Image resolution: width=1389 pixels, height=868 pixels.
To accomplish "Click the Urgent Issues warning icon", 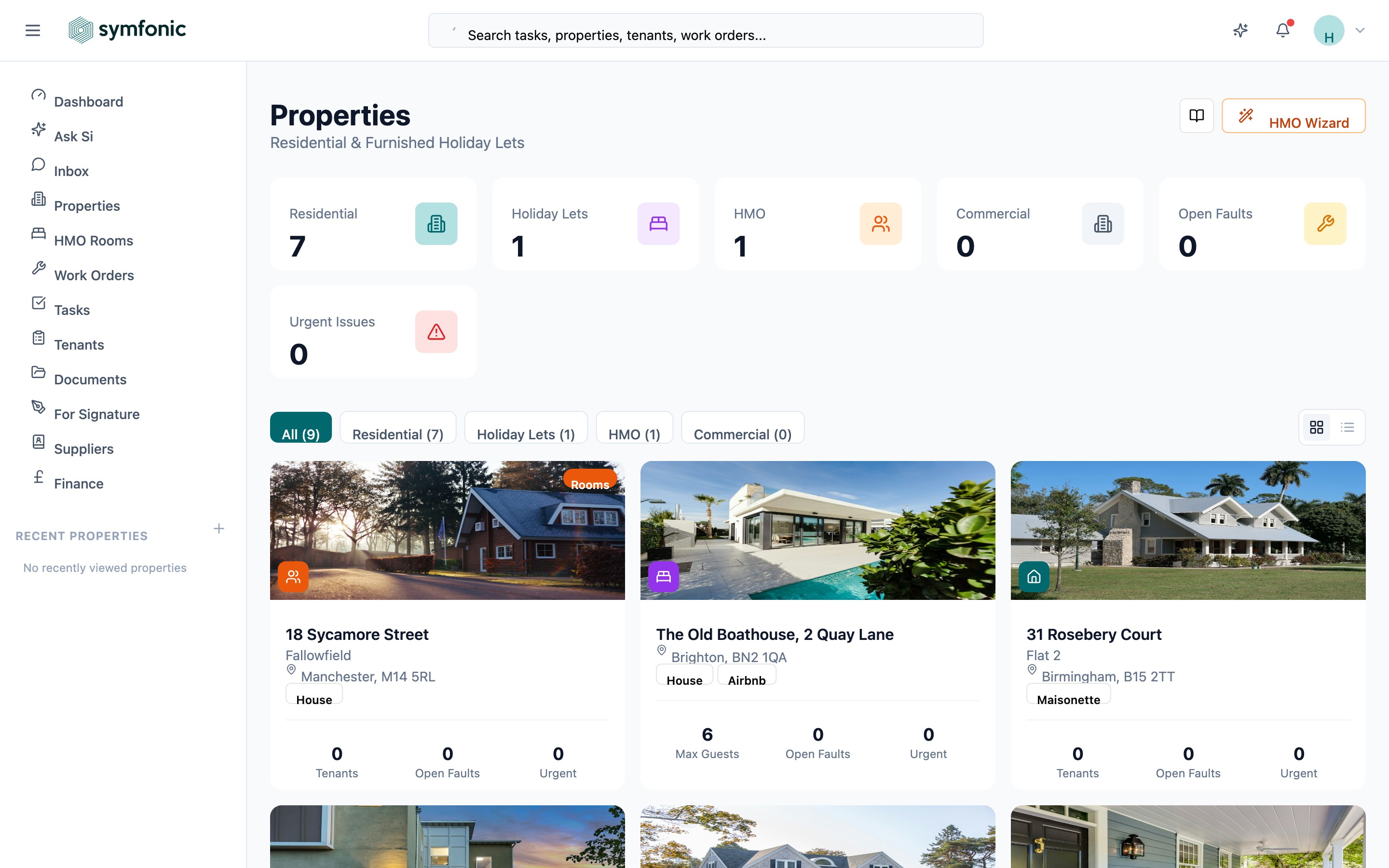I will pyautogui.click(x=436, y=332).
